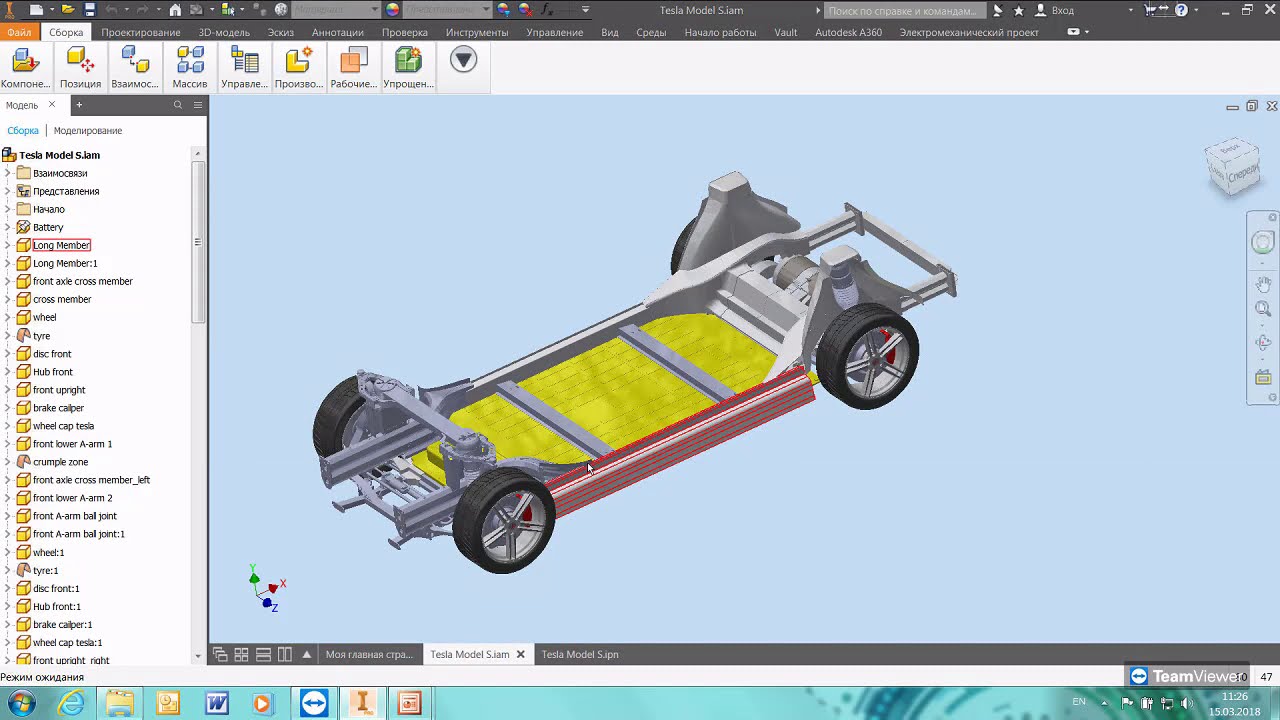Screen dimensions: 1280x720
Task: Expand the Представления tree node
Action: [7, 191]
